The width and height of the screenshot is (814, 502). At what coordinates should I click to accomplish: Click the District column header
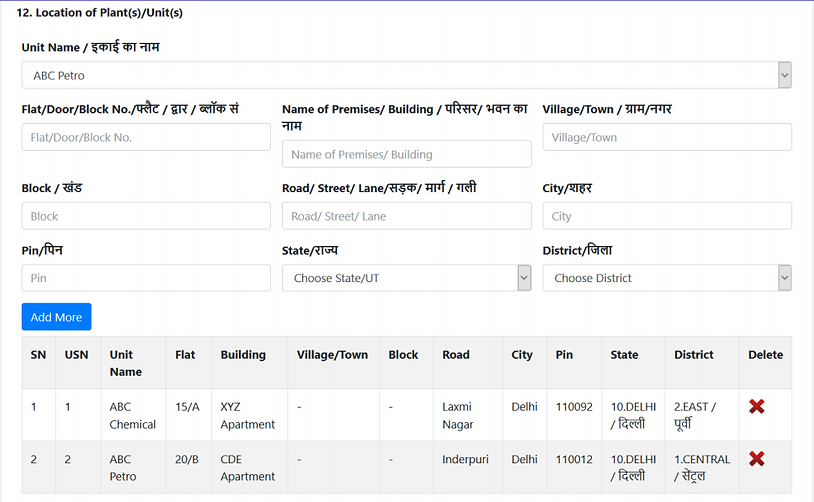[694, 355]
